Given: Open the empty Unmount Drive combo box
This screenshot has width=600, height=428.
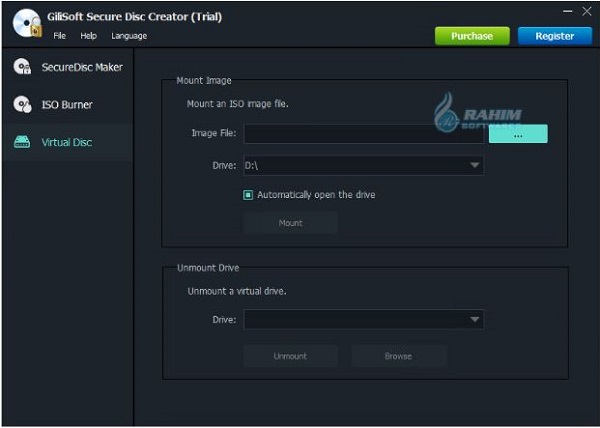Looking at the screenshot, I should (364, 319).
